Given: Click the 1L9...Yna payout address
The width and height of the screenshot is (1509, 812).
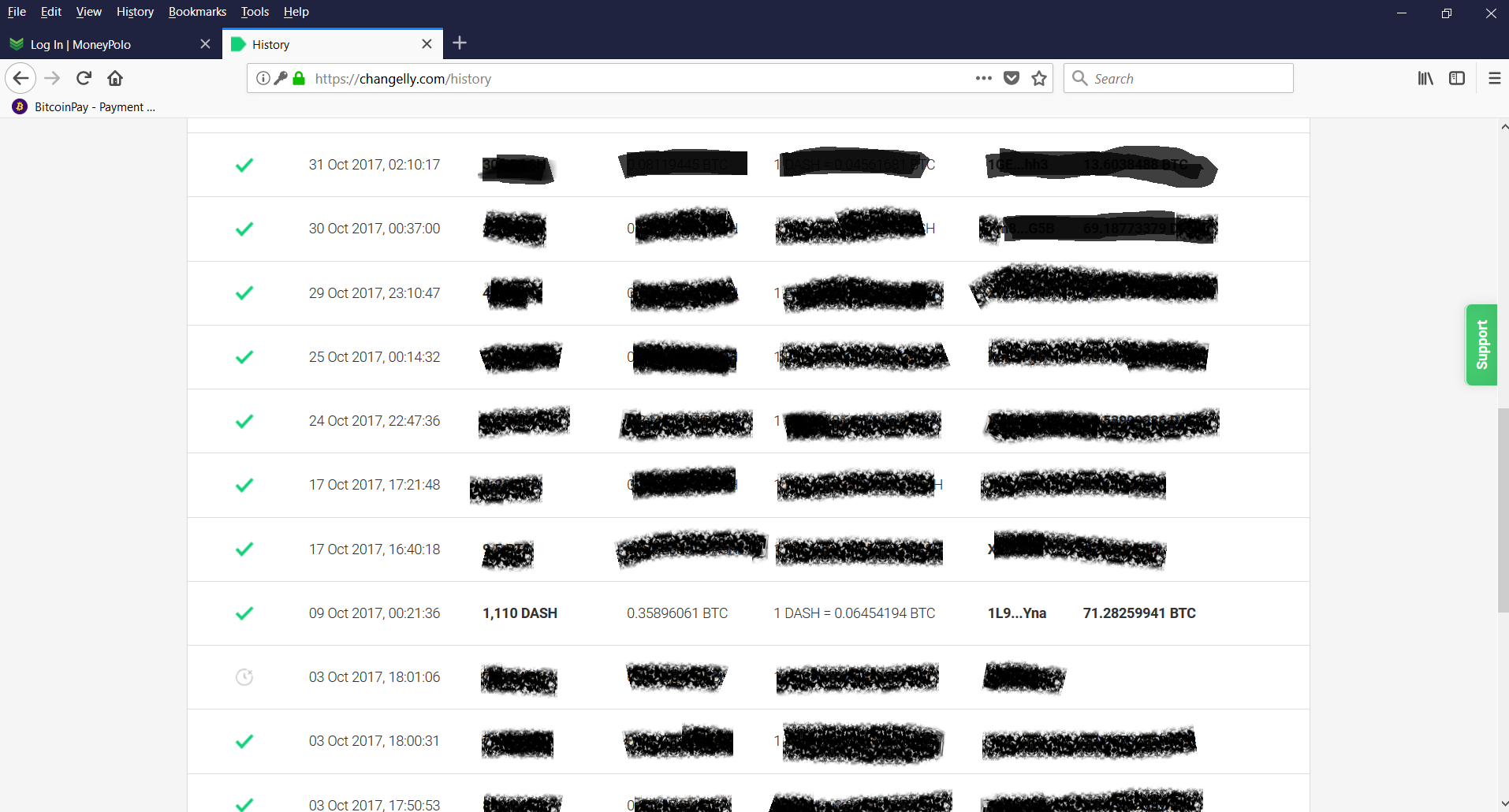Looking at the screenshot, I should [1017, 613].
